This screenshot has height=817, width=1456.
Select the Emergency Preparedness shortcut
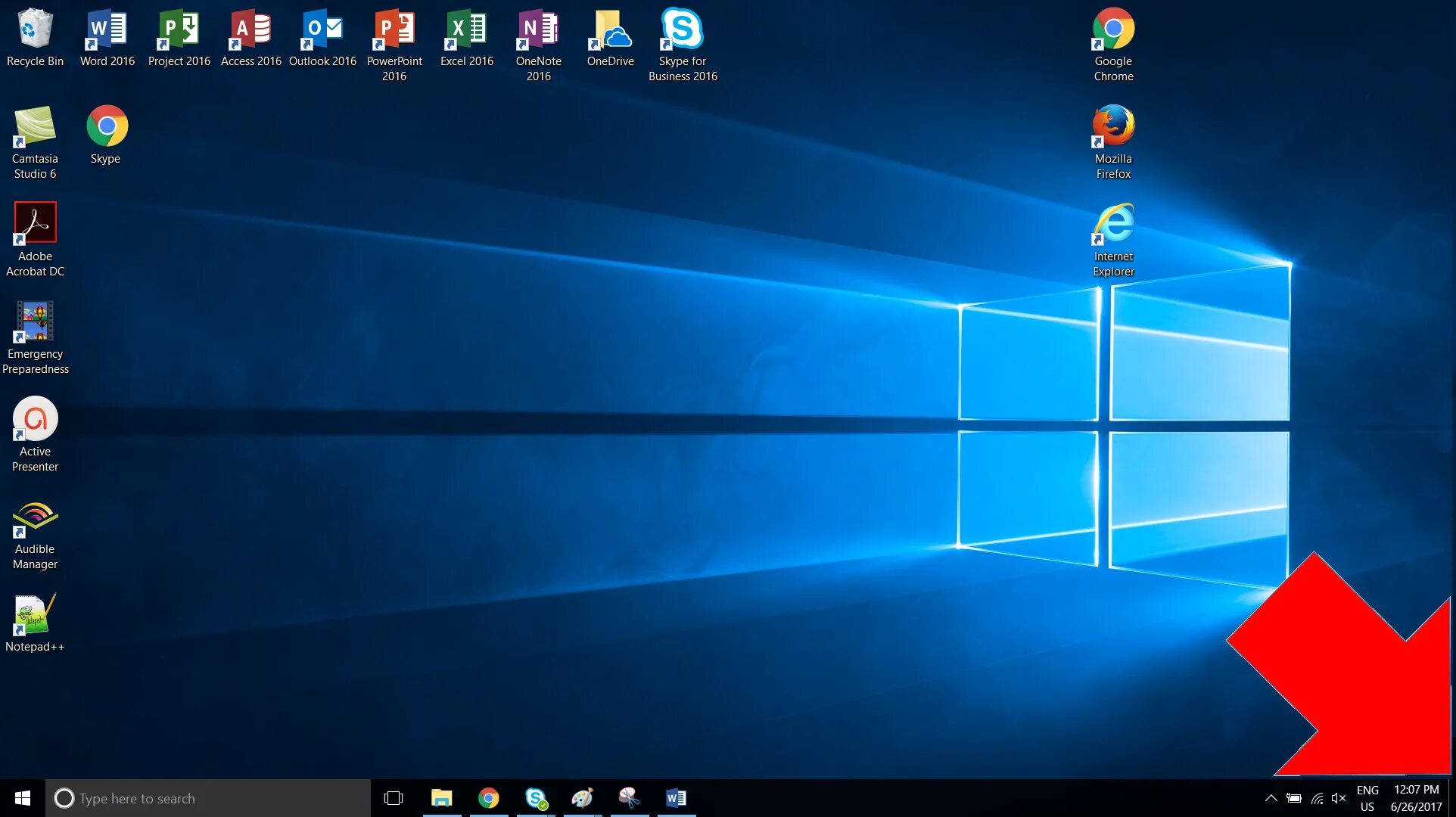tap(35, 337)
